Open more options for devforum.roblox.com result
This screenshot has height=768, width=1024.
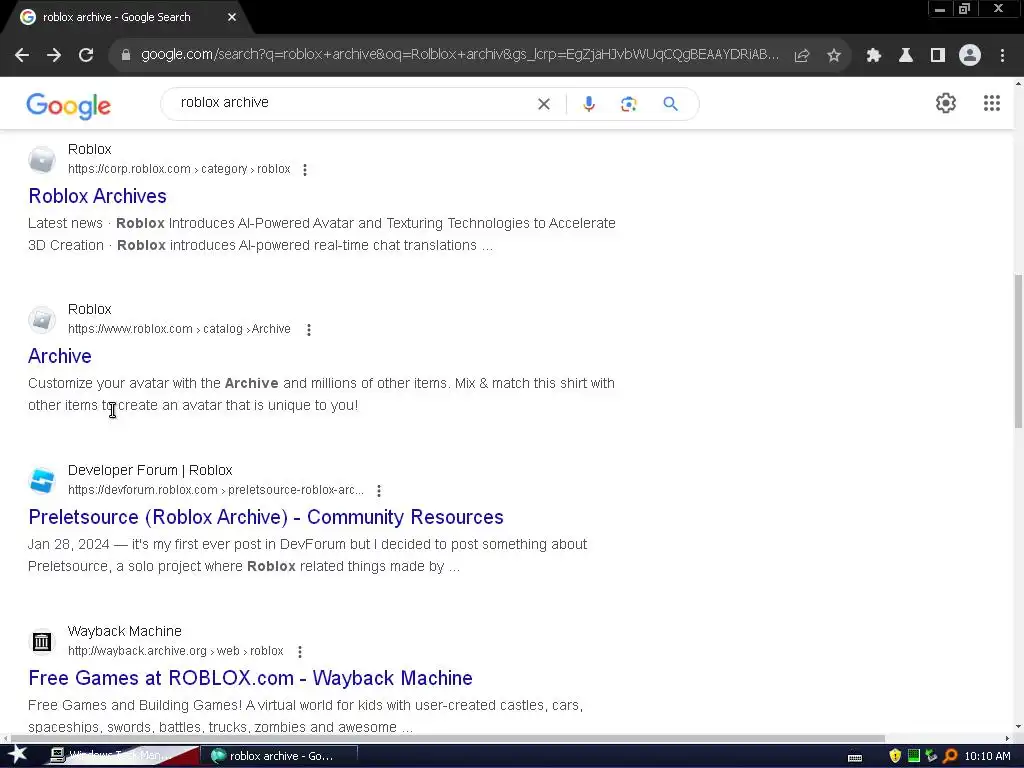coord(379,490)
